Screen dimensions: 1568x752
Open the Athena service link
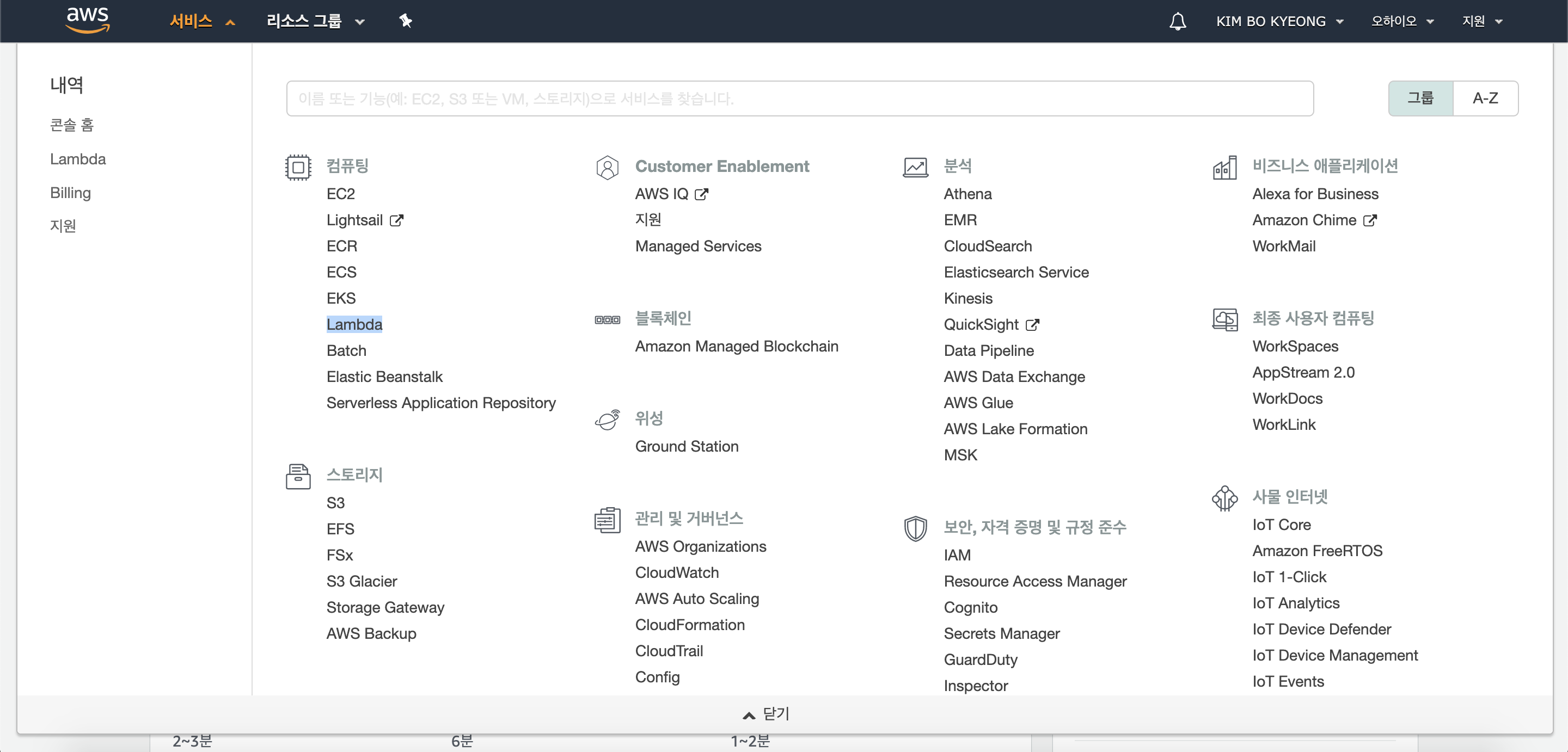pyautogui.click(x=967, y=194)
